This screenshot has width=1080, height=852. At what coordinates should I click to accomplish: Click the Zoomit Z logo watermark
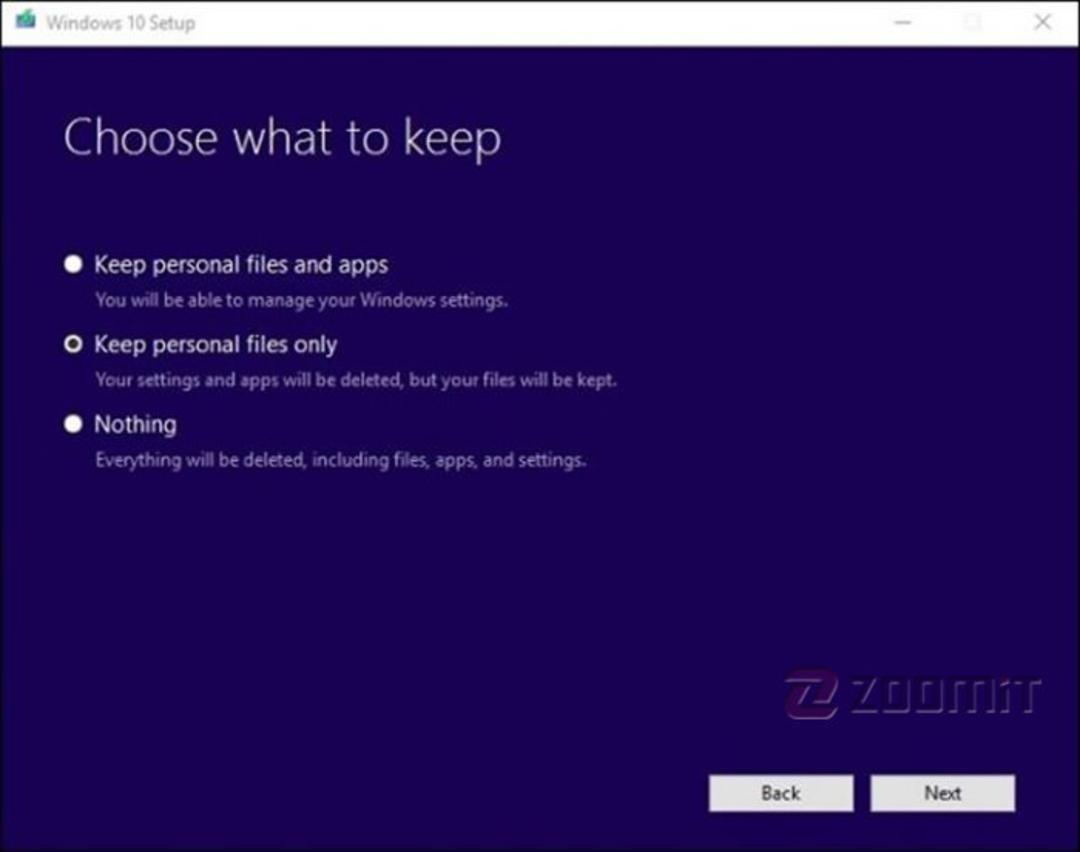coord(811,694)
